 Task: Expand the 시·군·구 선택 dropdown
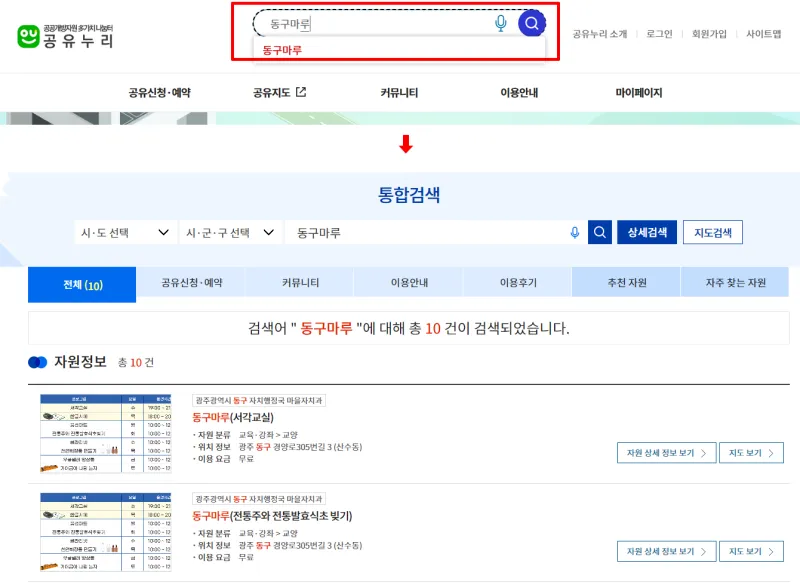(230, 232)
